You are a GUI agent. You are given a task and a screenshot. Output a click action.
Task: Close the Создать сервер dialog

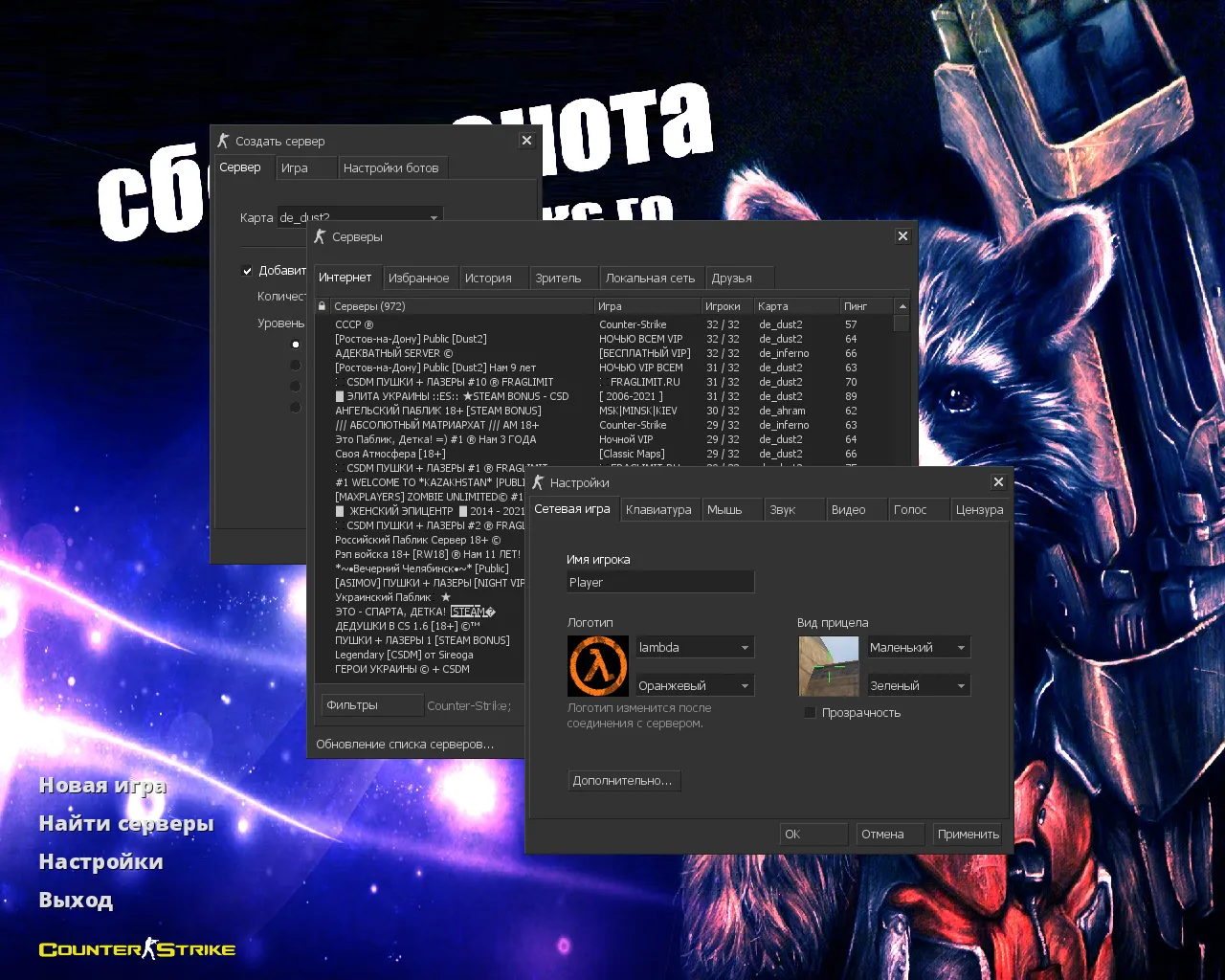pos(526,141)
